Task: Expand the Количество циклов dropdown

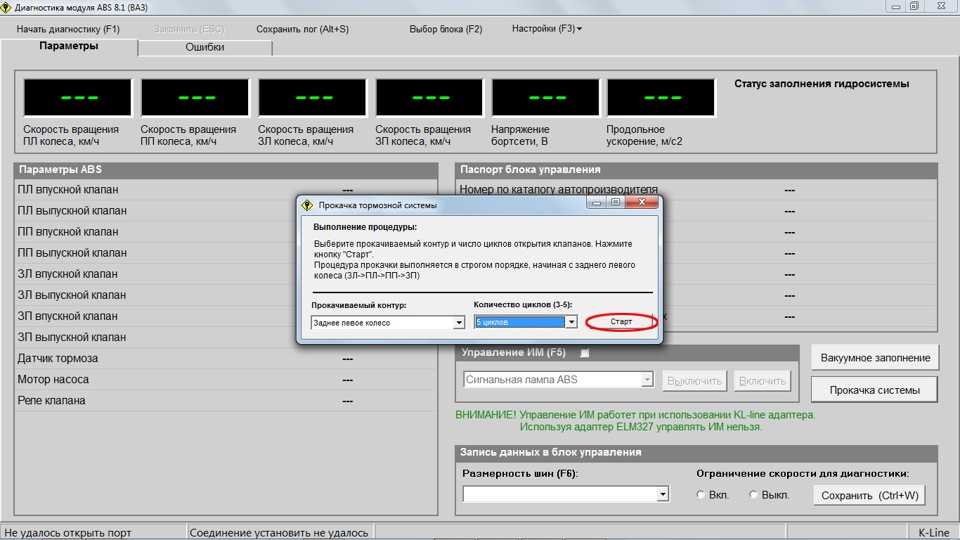Action: [571, 322]
